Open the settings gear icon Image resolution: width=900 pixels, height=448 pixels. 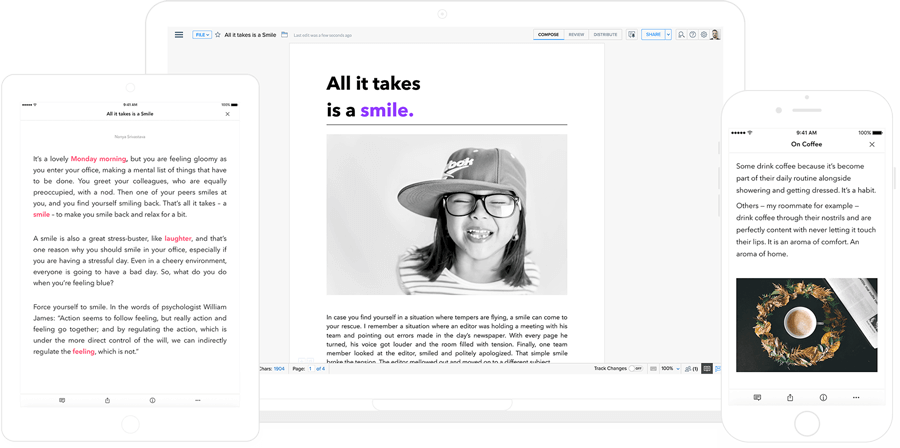[x=704, y=34]
